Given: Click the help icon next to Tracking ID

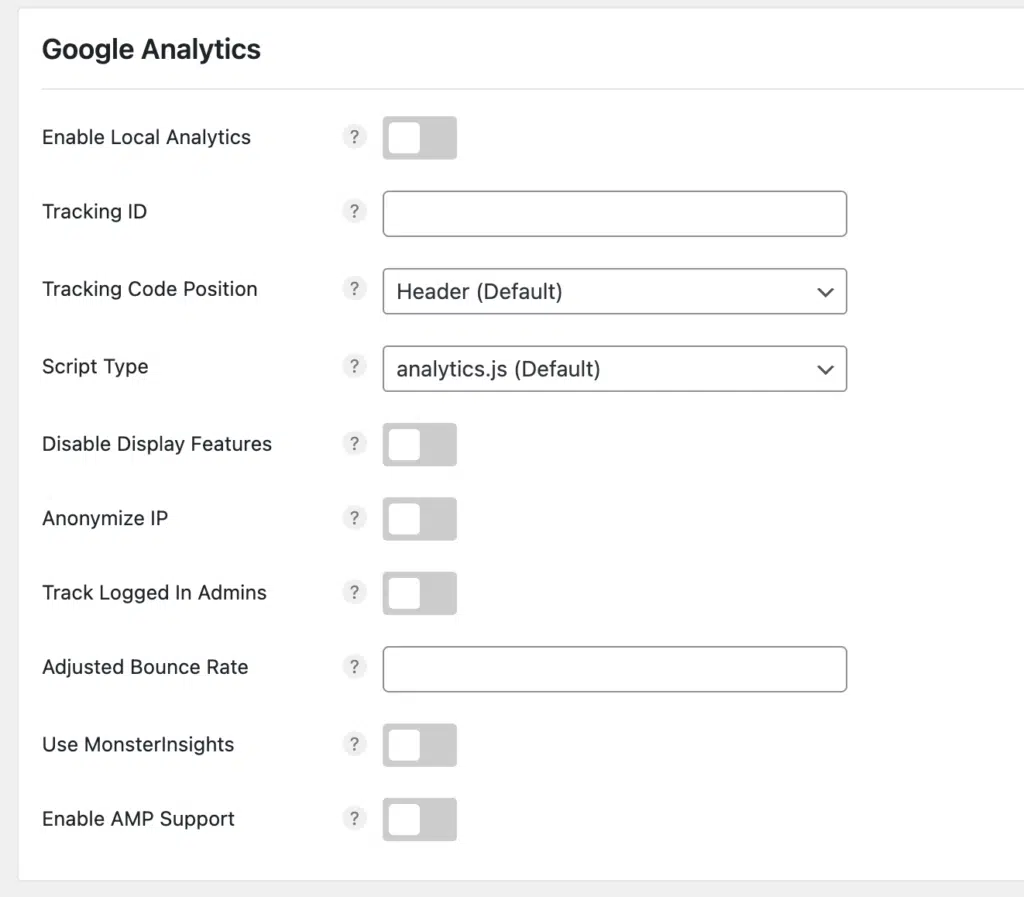Looking at the screenshot, I should pos(354,211).
